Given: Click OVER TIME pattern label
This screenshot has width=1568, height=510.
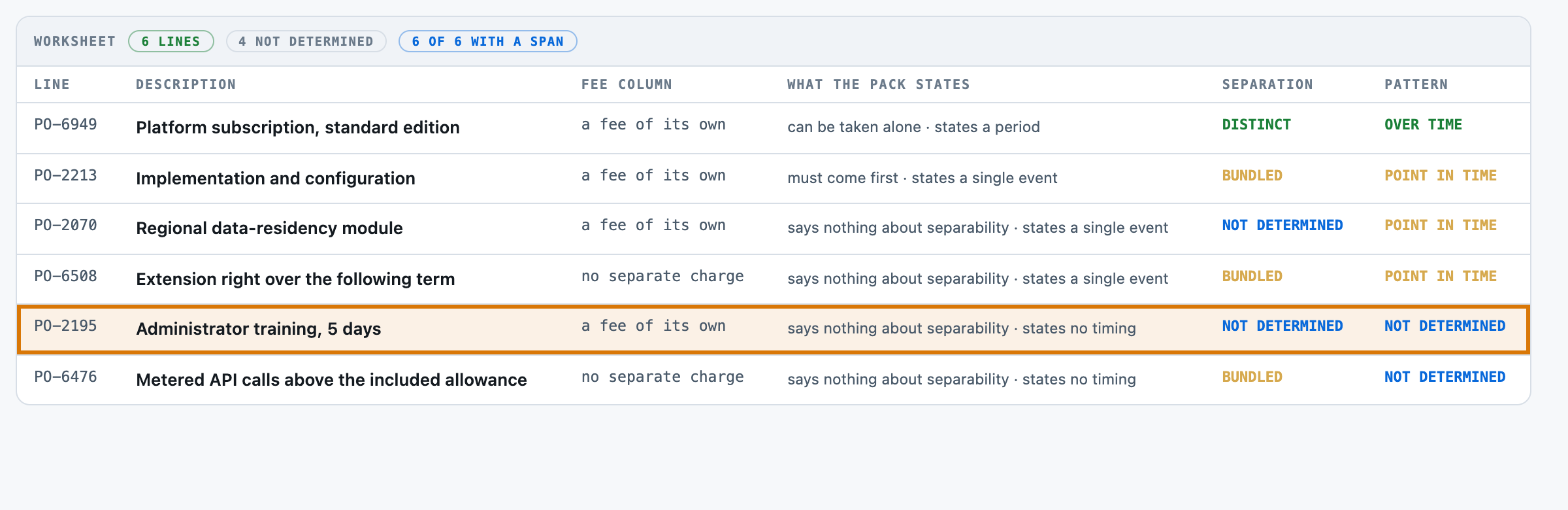Looking at the screenshot, I should [x=1423, y=124].
